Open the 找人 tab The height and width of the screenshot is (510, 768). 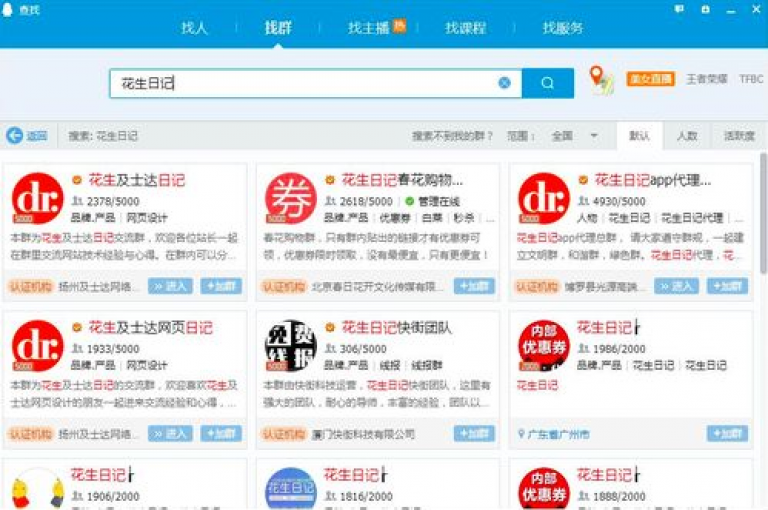point(194,27)
